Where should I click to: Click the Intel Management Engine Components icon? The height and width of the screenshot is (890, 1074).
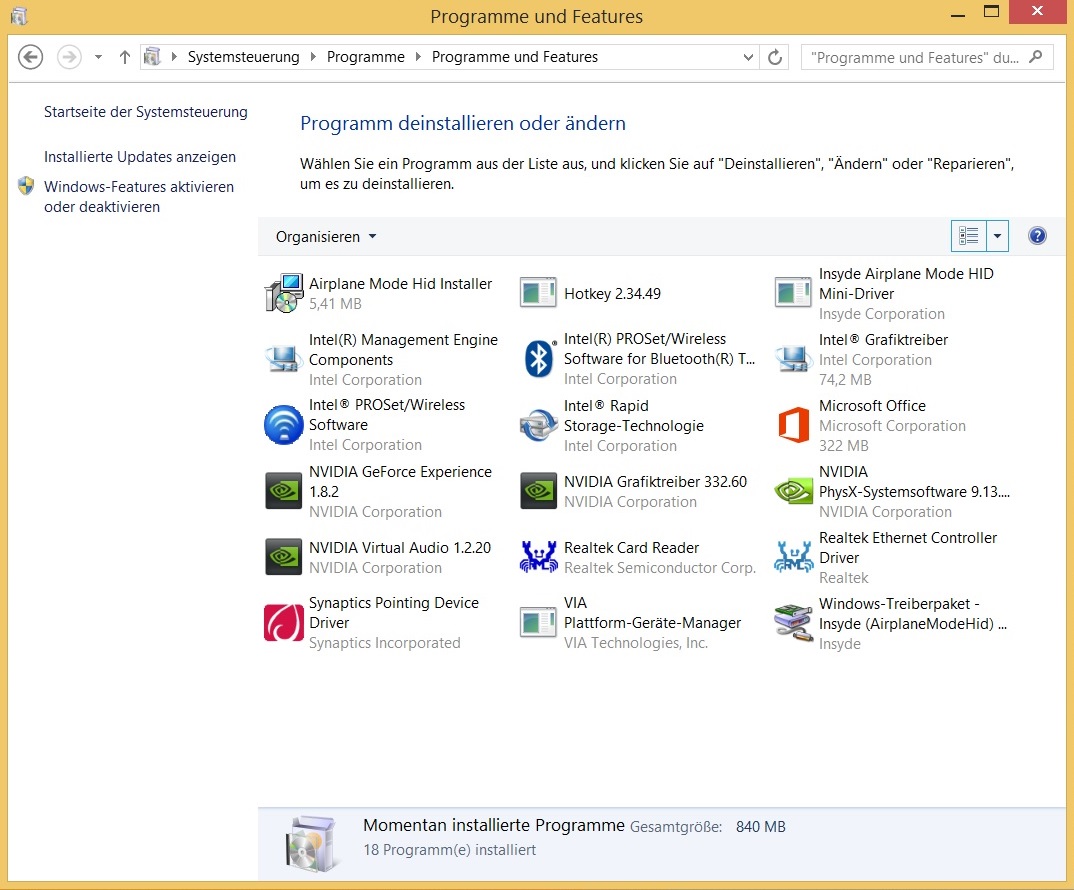(284, 359)
